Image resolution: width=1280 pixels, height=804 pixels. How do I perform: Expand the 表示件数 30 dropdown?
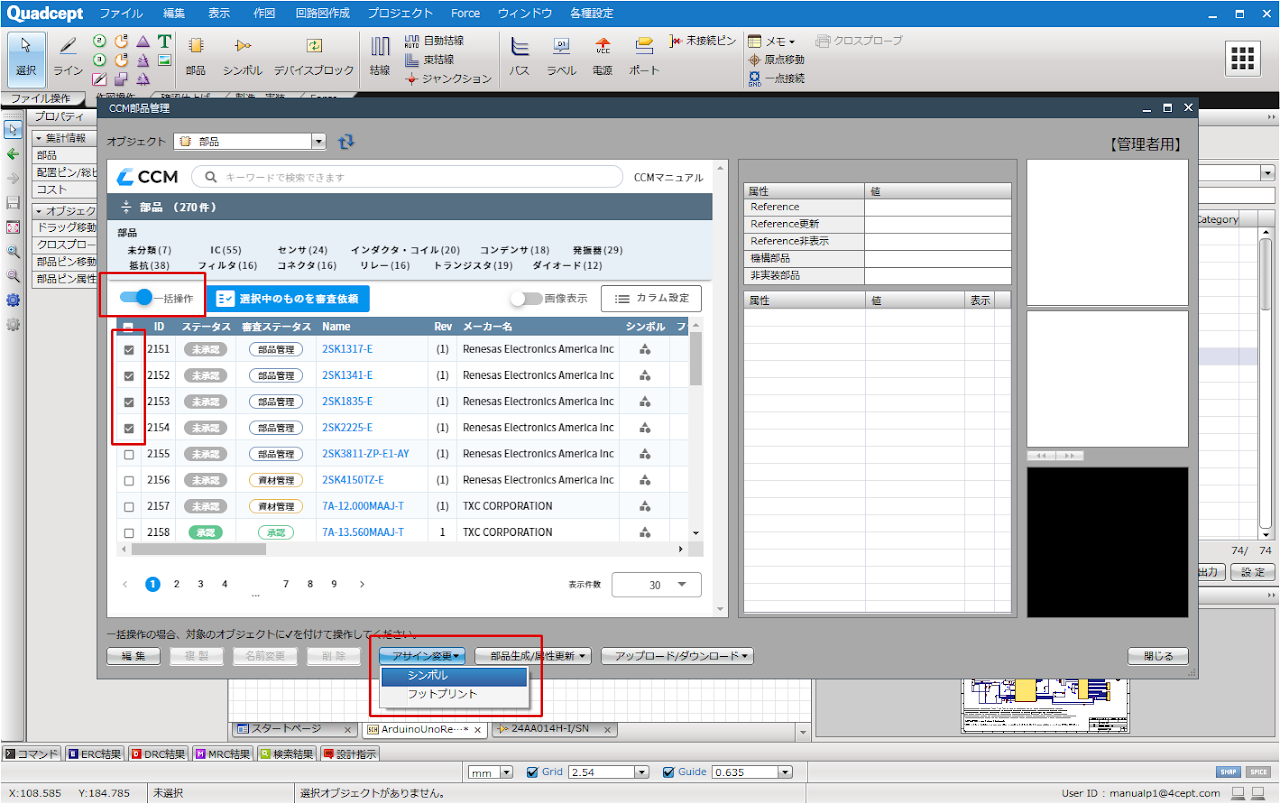pyautogui.click(x=656, y=585)
